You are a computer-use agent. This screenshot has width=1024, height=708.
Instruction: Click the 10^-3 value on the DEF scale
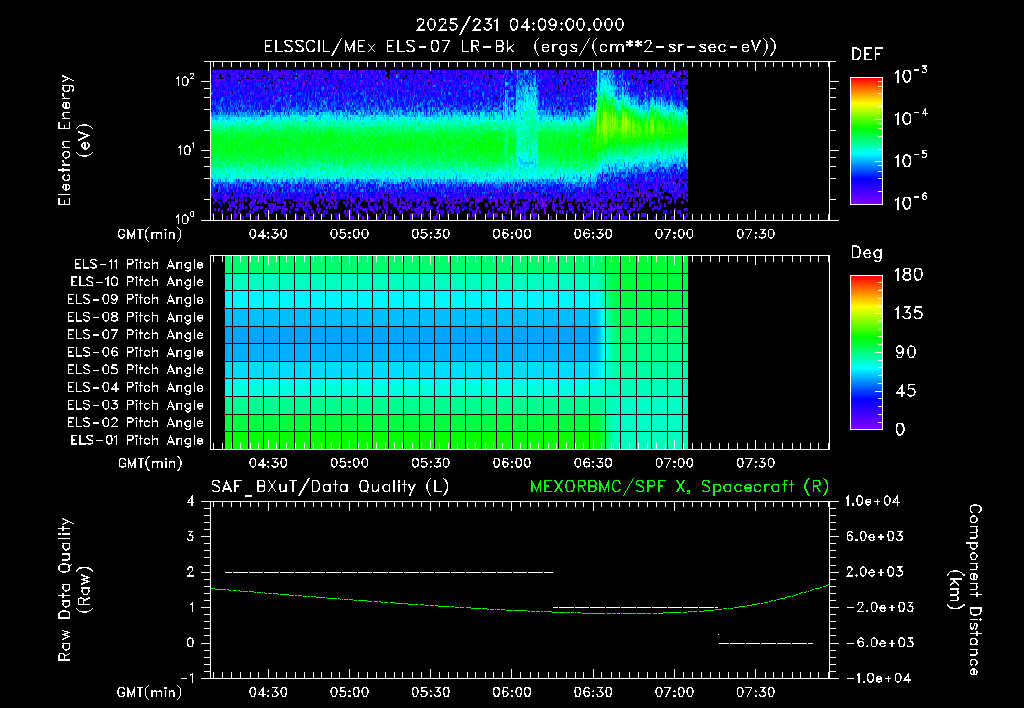[x=910, y=76]
